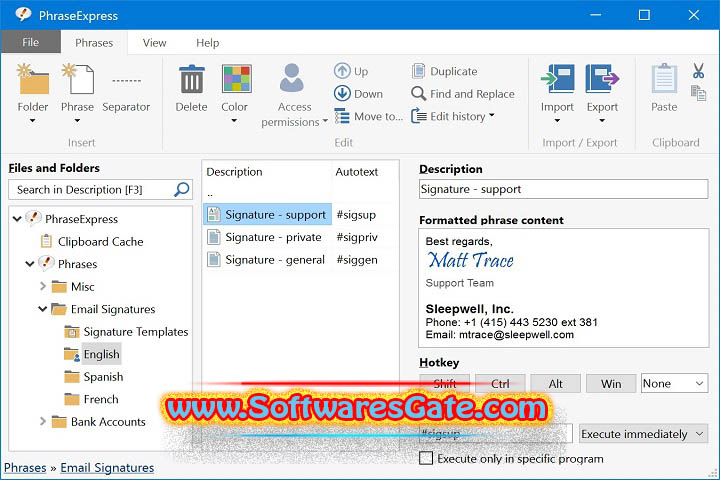Open the Phrase dropdown arrow

tap(77, 121)
